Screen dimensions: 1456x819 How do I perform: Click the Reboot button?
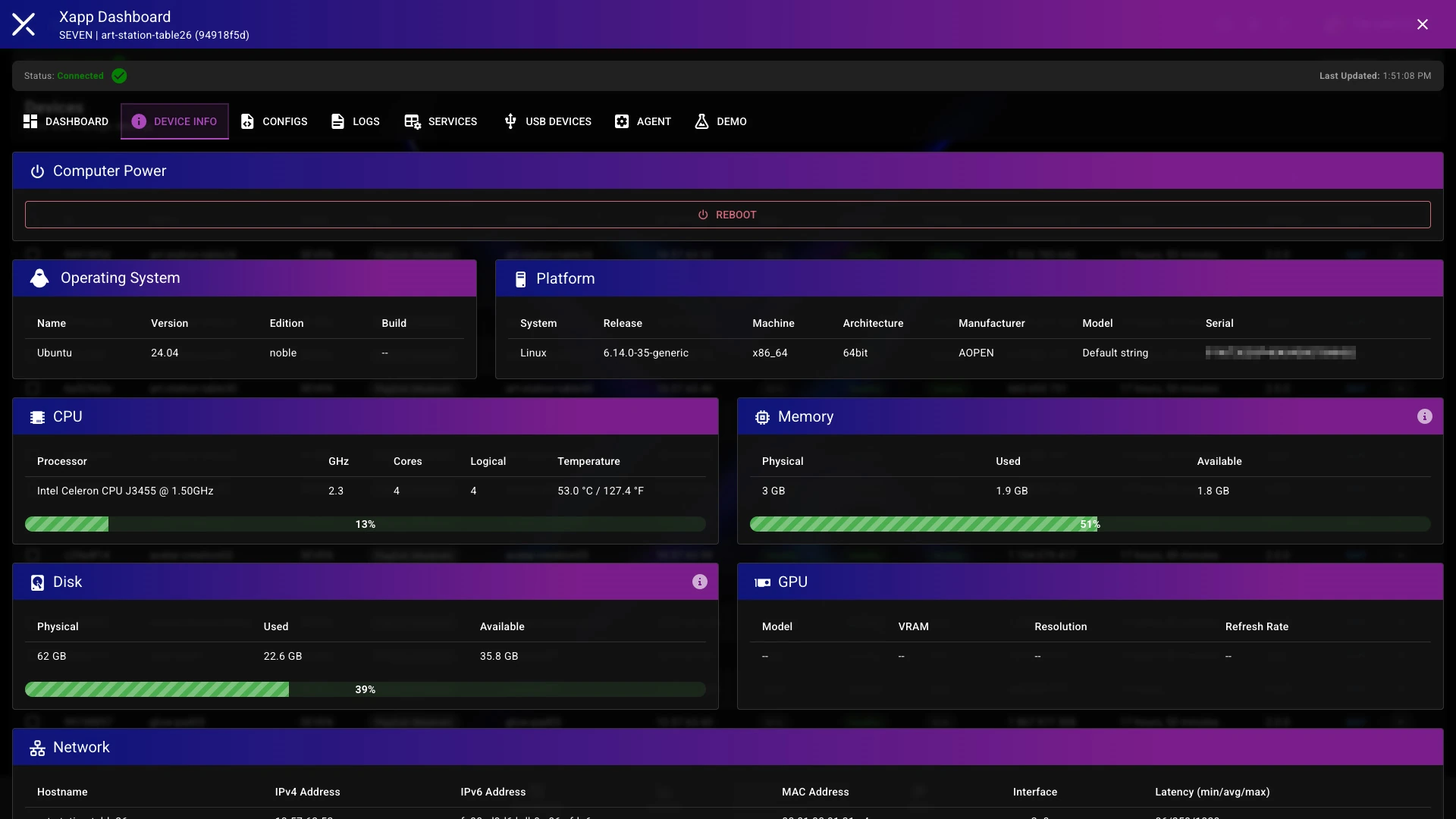[x=728, y=215]
